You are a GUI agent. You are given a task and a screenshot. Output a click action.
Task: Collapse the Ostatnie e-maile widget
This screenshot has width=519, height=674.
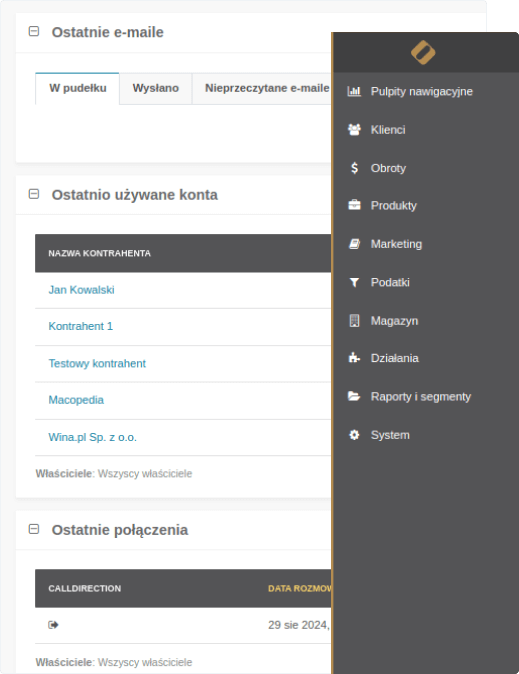[34, 31]
